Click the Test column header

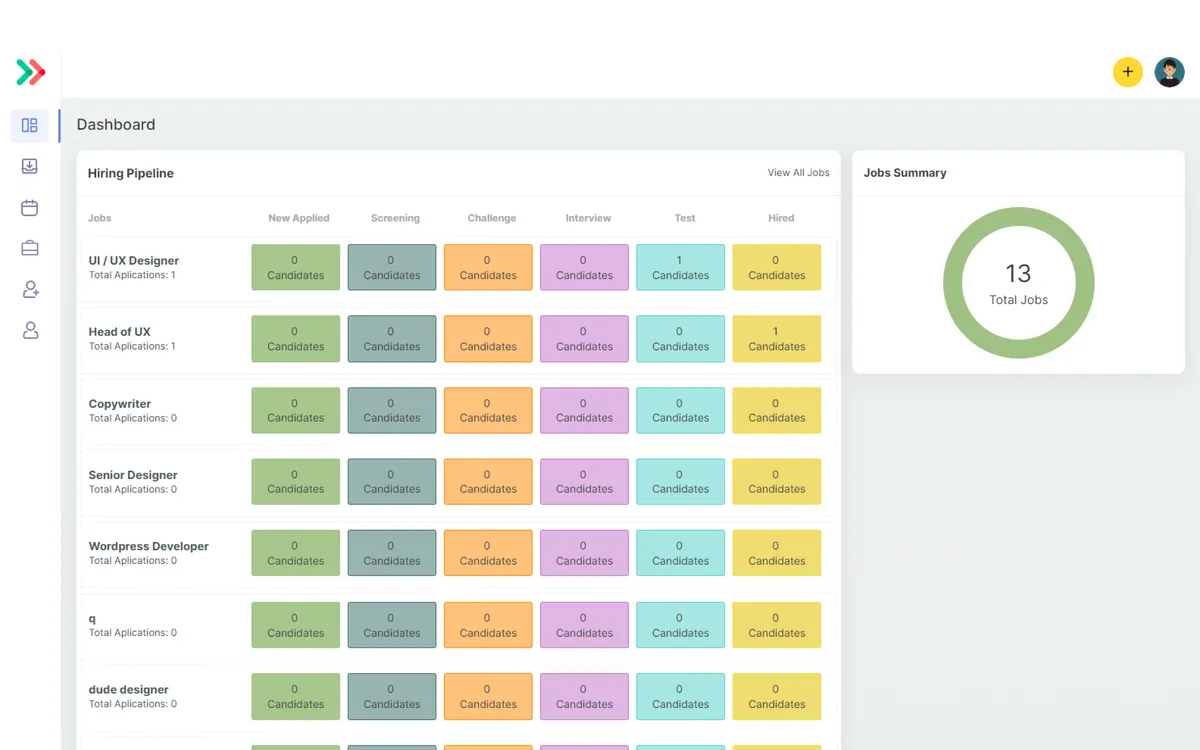coord(685,218)
